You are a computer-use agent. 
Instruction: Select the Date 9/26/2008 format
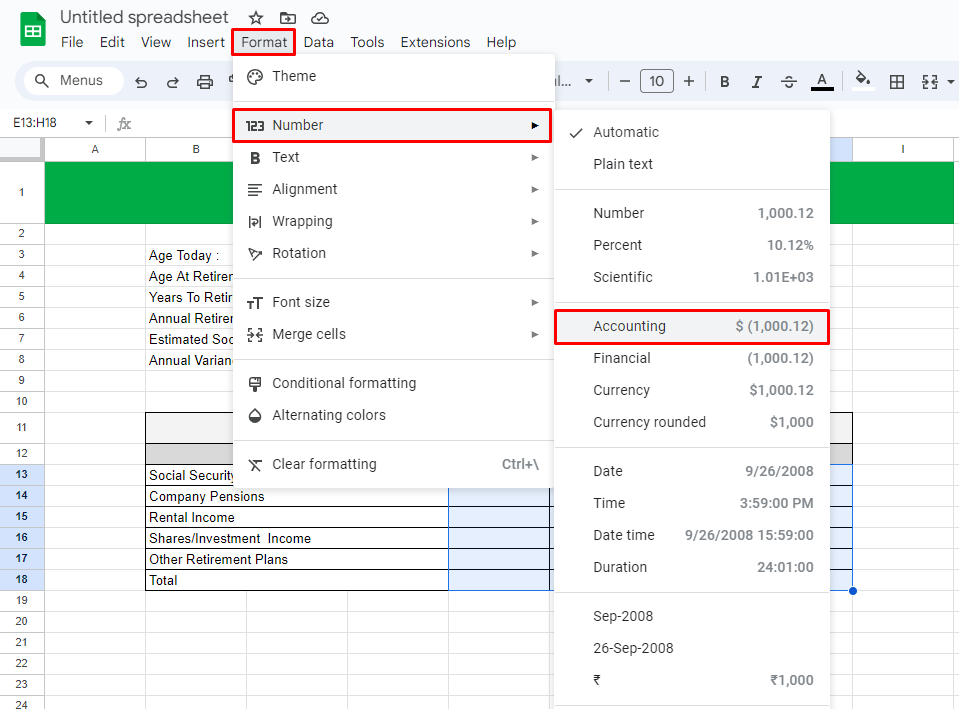692,471
